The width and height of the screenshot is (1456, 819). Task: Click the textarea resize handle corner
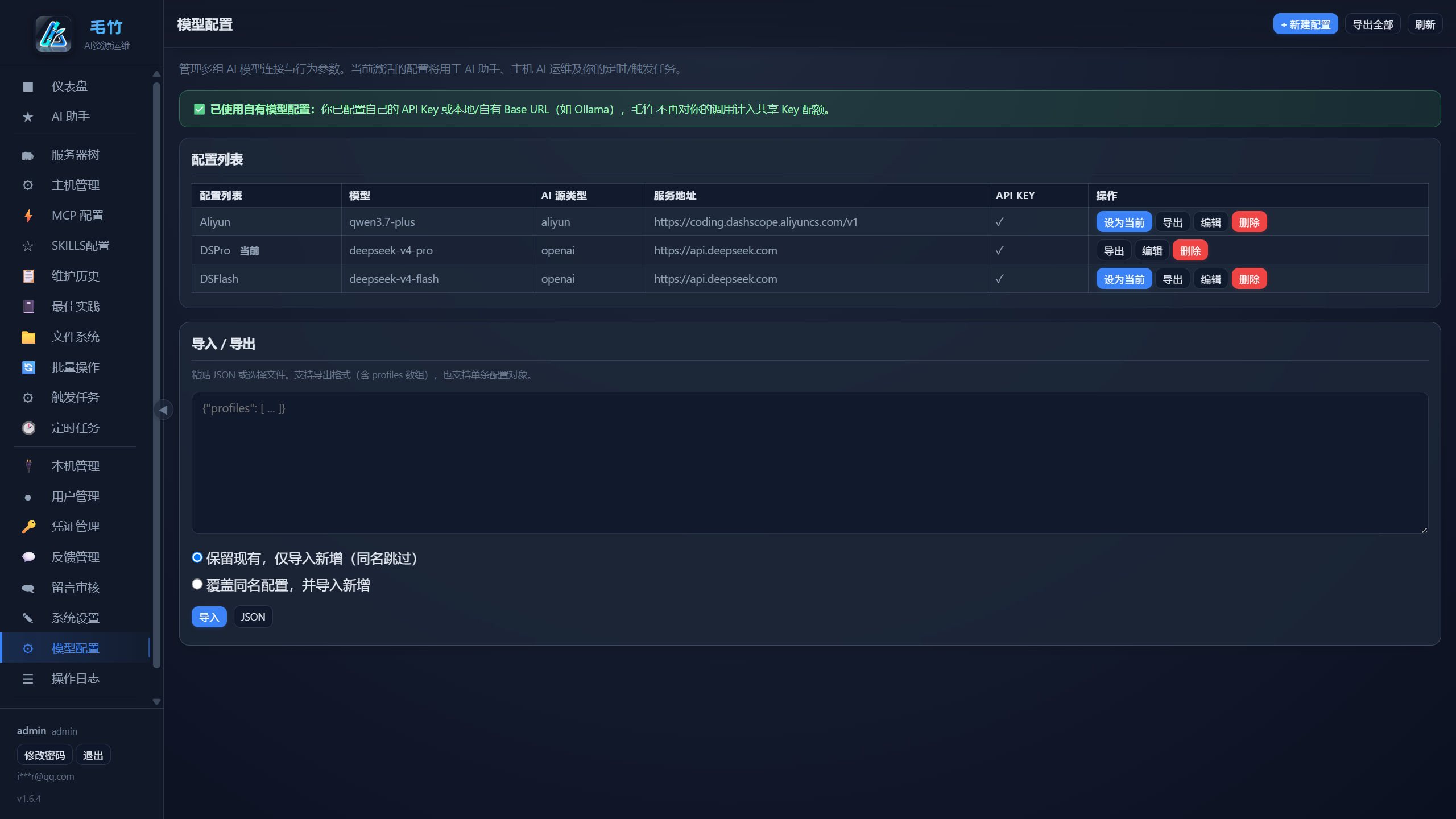(x=1424, y=530)
